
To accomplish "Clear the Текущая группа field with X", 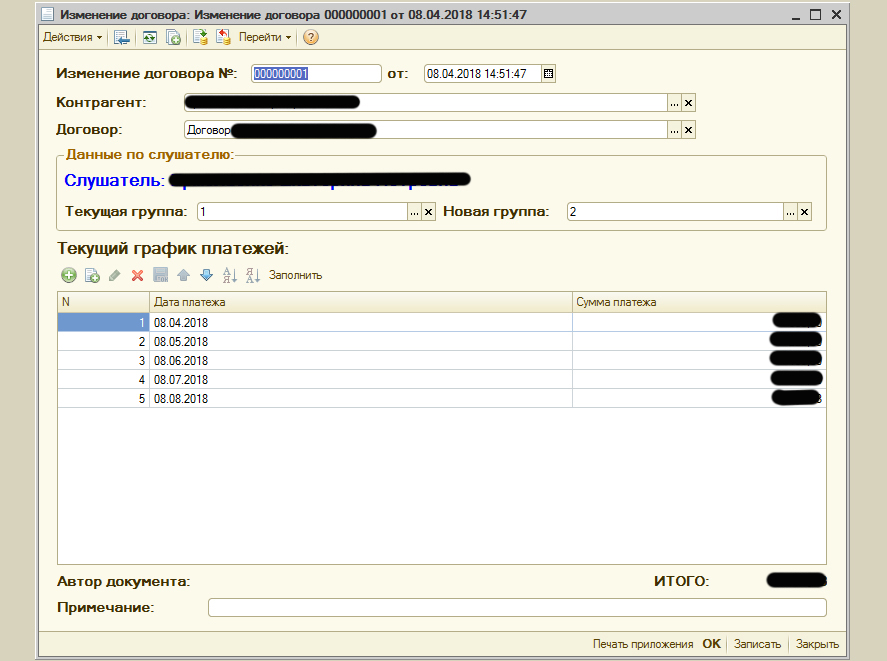I will [x=429, y=211].
